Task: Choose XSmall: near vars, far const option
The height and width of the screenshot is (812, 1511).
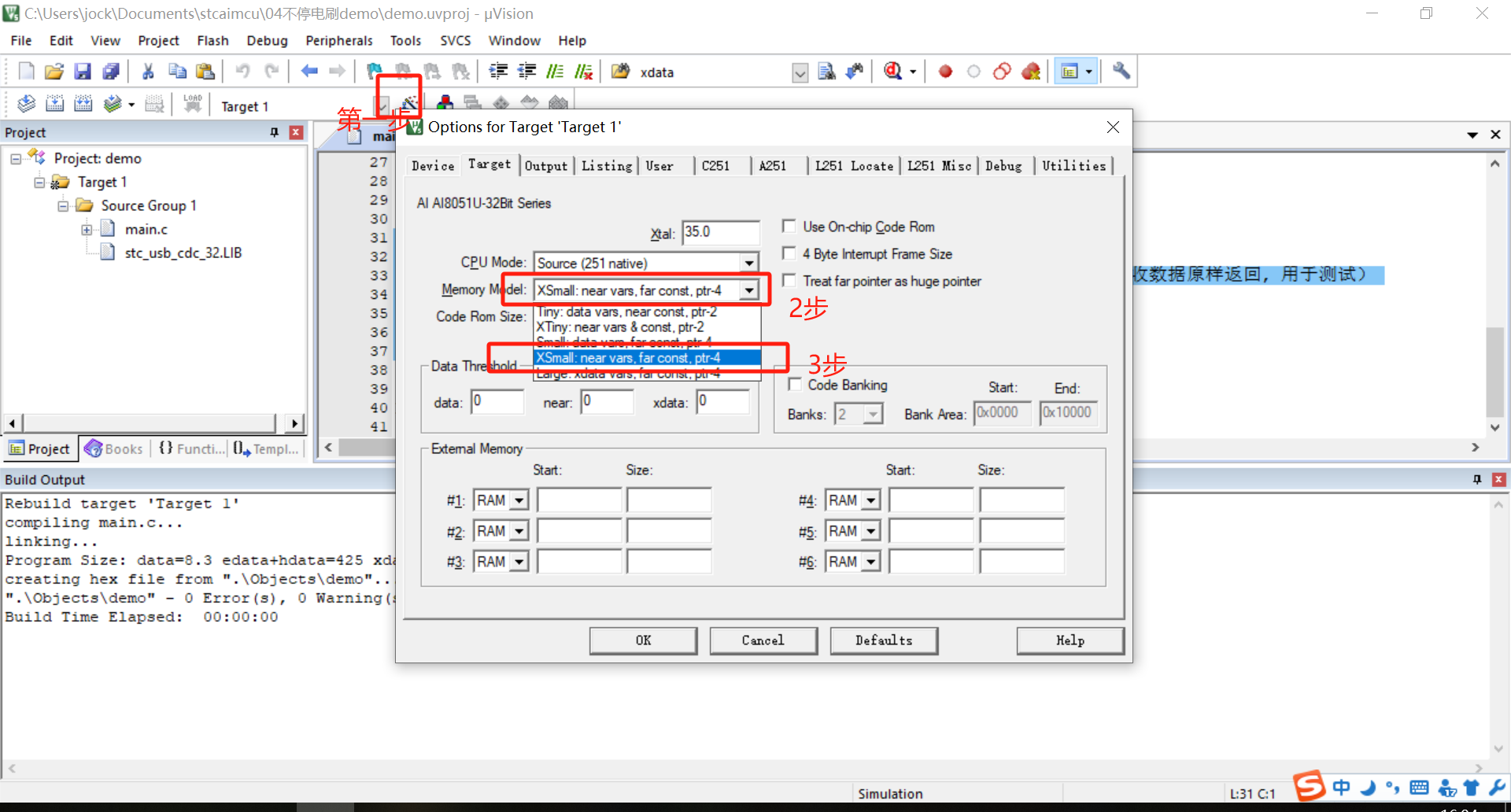Action: [647, 358]
